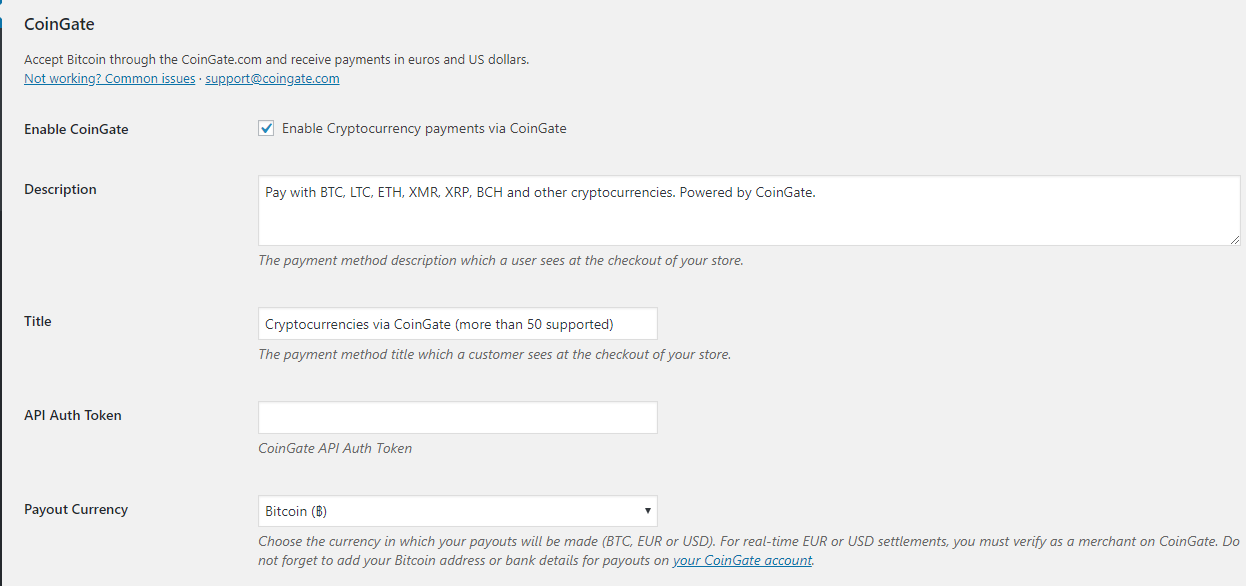Screen dimensions: 1246x586
Task: Click the "Payout Currency" field label
Action: [76, 509]
